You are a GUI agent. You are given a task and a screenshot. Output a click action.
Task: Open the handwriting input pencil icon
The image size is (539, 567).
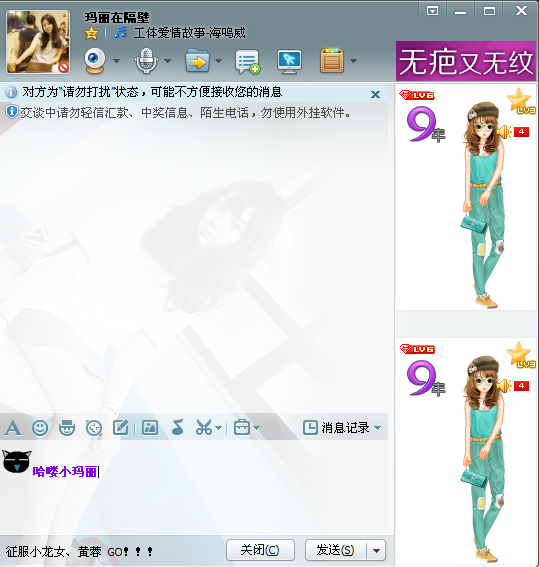tap(121, 428)
